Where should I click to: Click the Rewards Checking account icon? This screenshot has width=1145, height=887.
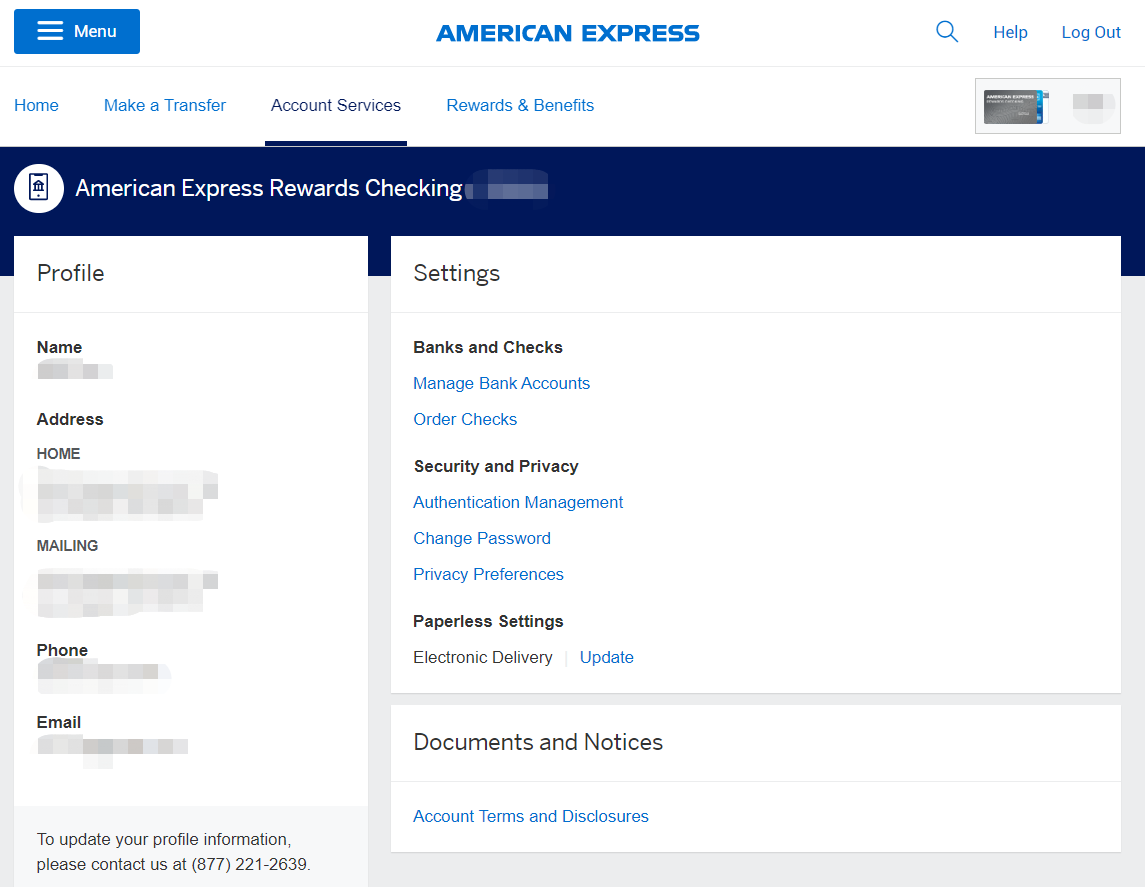coord(39,188)
